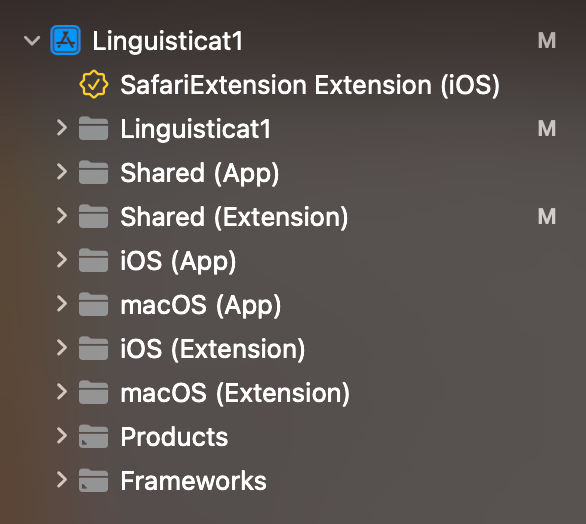
Task: Expand the iOS (Extension) disclosure chevron
Action: 62,348
